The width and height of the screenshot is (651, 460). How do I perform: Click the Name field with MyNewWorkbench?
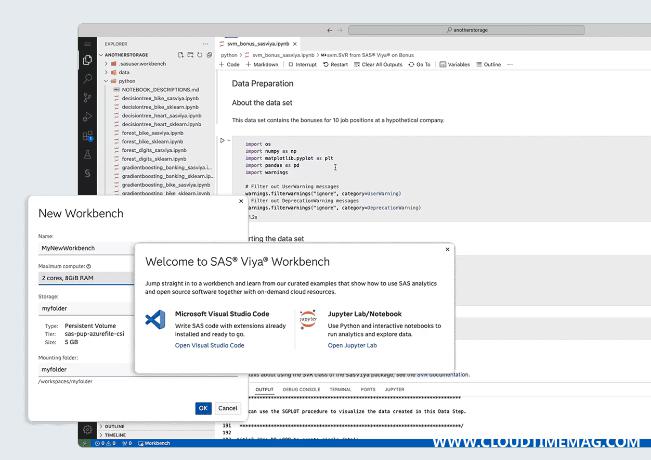point(86,248)
